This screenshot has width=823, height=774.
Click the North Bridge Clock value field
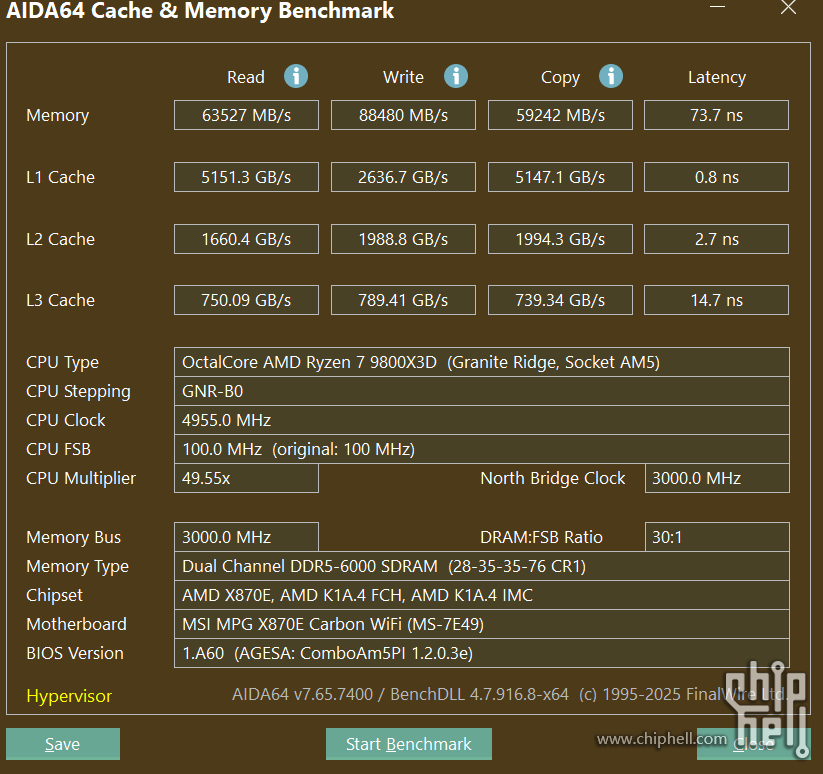coord(717,478)
